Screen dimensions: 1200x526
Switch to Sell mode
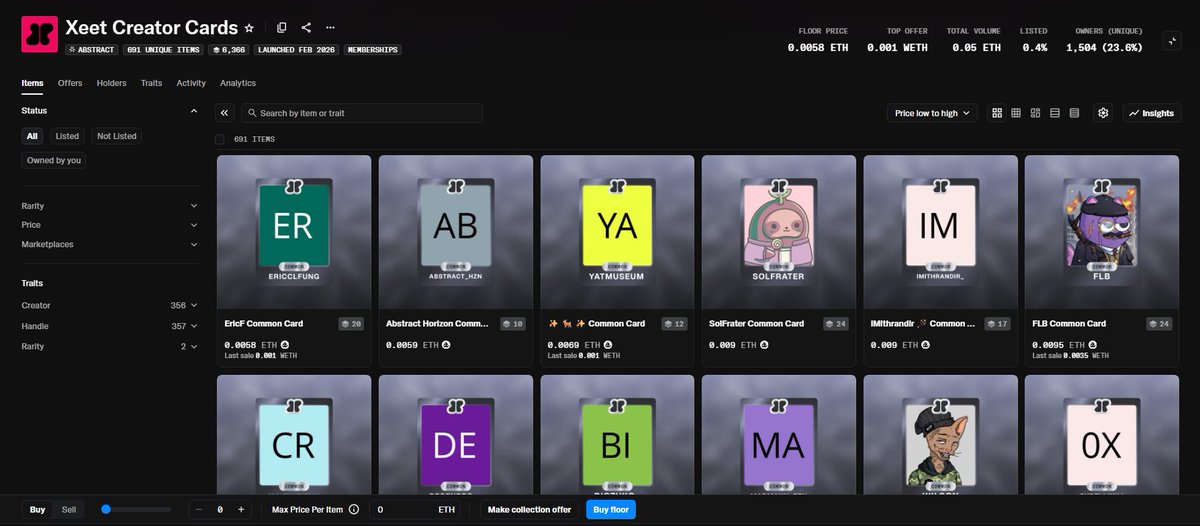[x=69, y=509]
